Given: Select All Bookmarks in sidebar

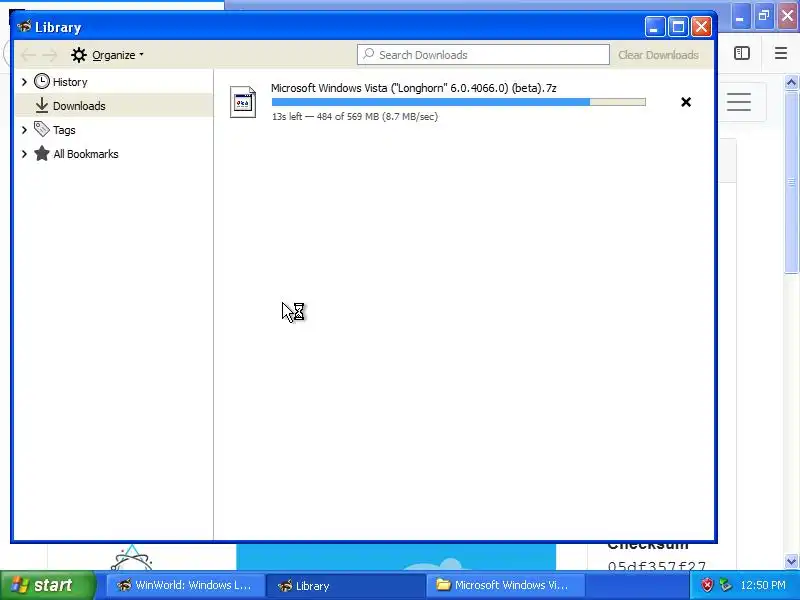Looking at the screenshot, I should click(76, 154).
